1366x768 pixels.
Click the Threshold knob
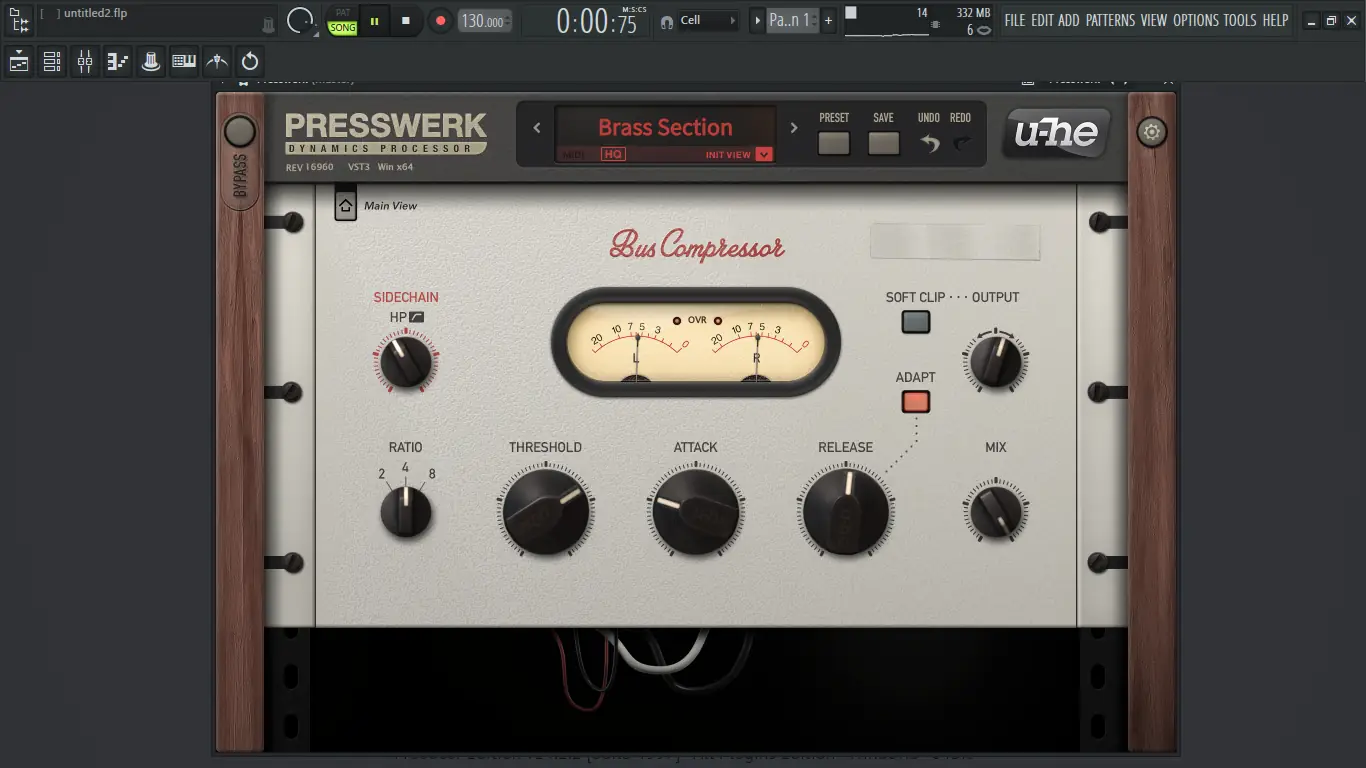tap(546, 512)
